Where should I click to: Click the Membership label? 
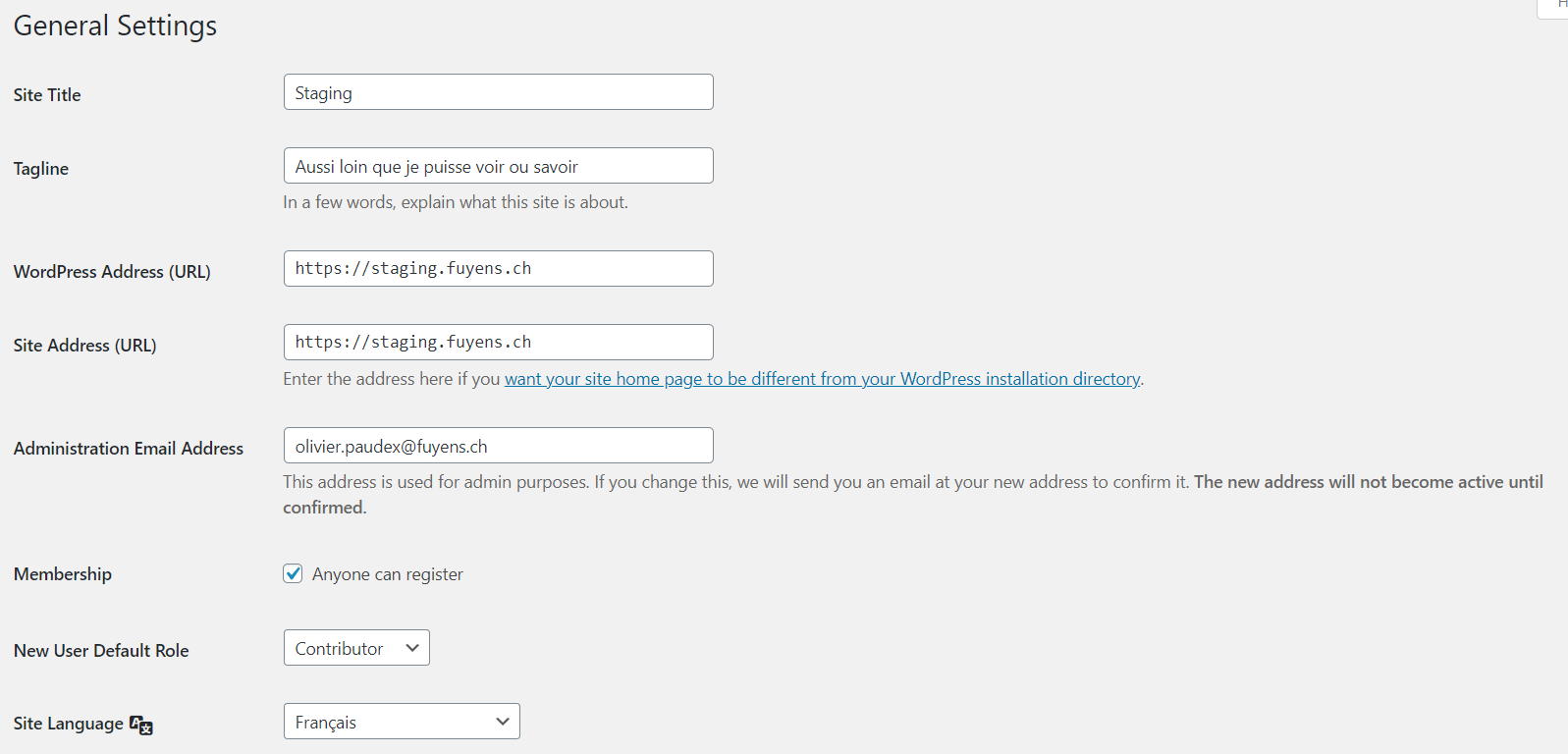63,574
